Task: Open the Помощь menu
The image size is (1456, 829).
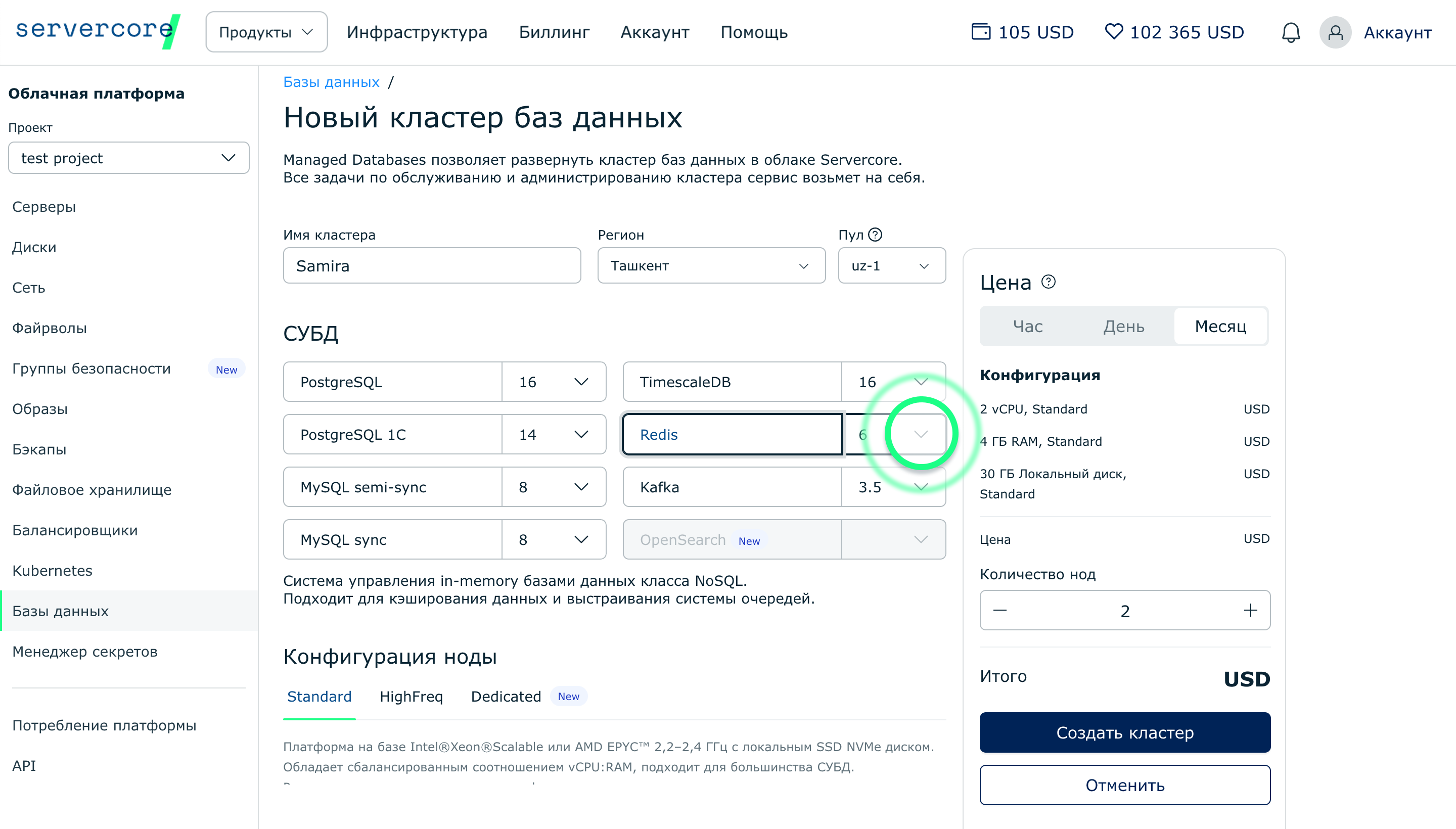Action: [x=754, y=32]
